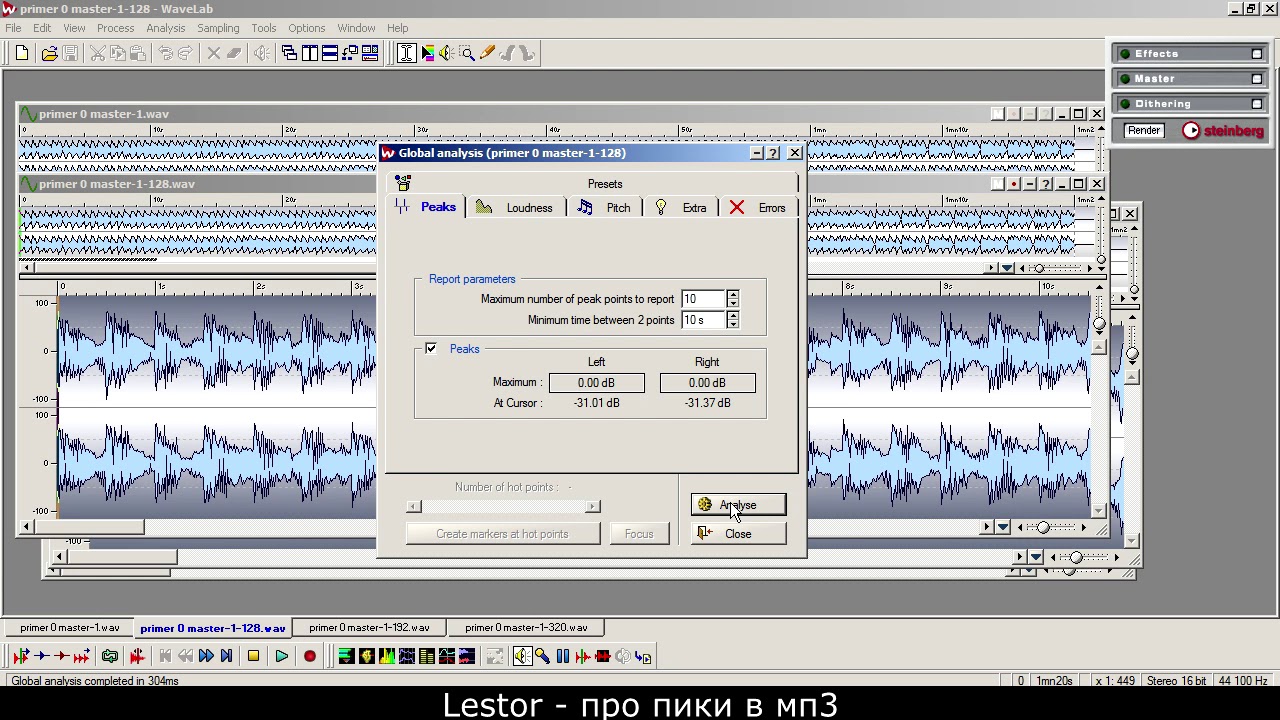Click the Focus button

tap(639, 534)
